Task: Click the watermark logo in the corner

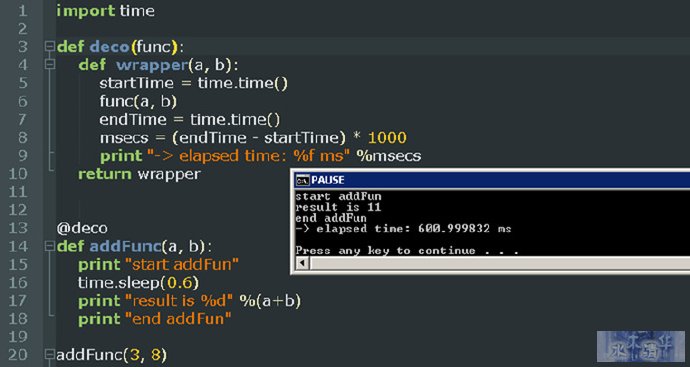Action: click(x=641, y=346)
